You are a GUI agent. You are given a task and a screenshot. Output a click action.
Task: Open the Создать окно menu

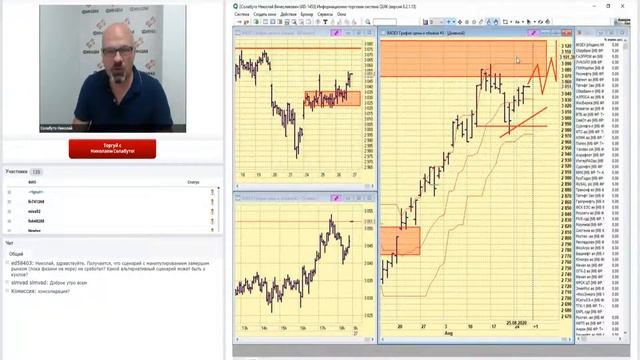[x=264, y=14]
